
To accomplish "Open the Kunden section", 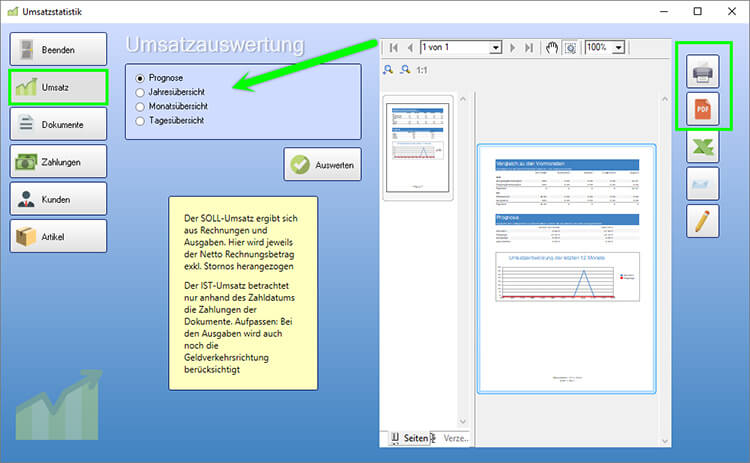I will tap(58, 199).
